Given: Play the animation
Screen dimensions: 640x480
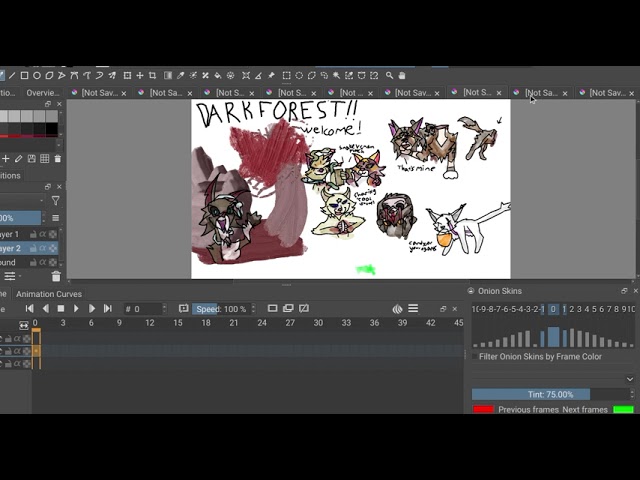Looking at the screenshot, I should pyautogui.click(x=76, y=309).
